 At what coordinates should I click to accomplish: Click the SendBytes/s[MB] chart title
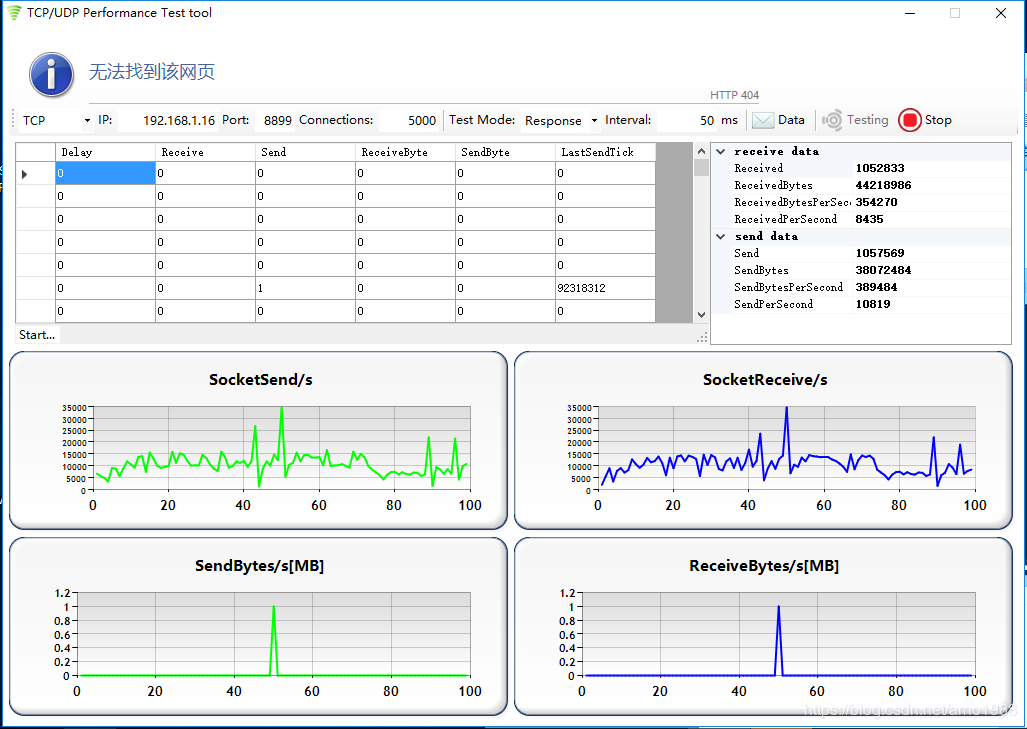coord(259,566)
